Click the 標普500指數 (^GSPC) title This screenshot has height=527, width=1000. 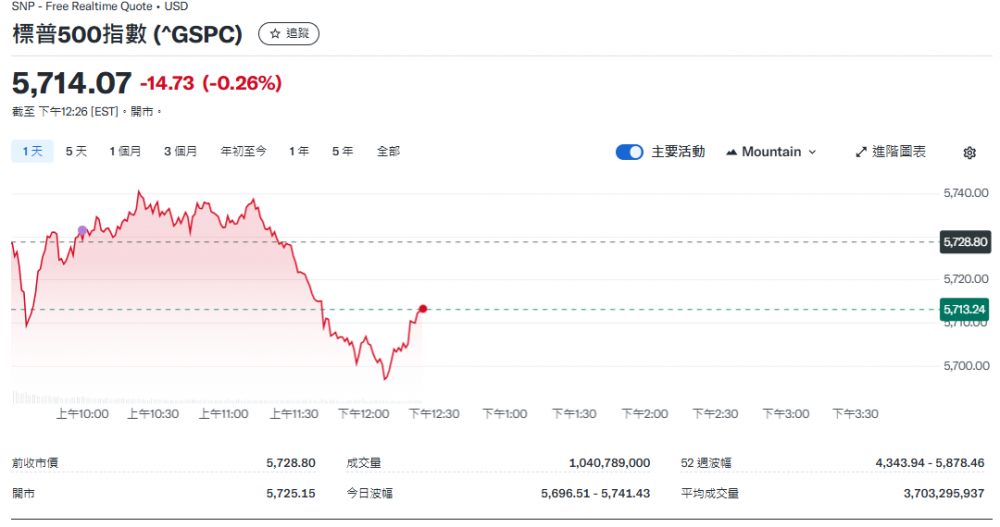point(127,34)
